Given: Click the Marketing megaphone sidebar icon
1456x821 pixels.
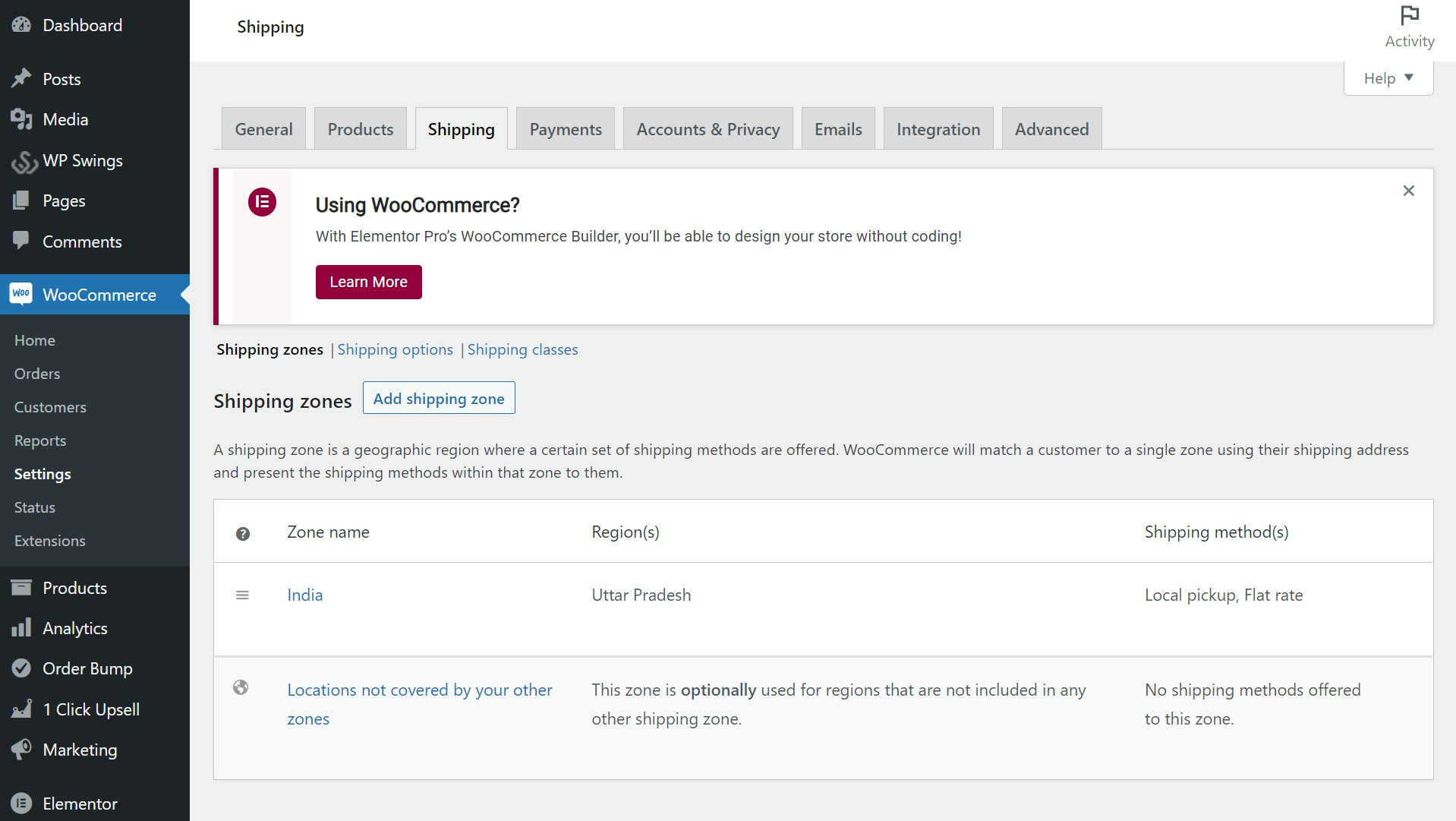Looking at the screenshot, I should pyautogui.click(x=21, y=750).
